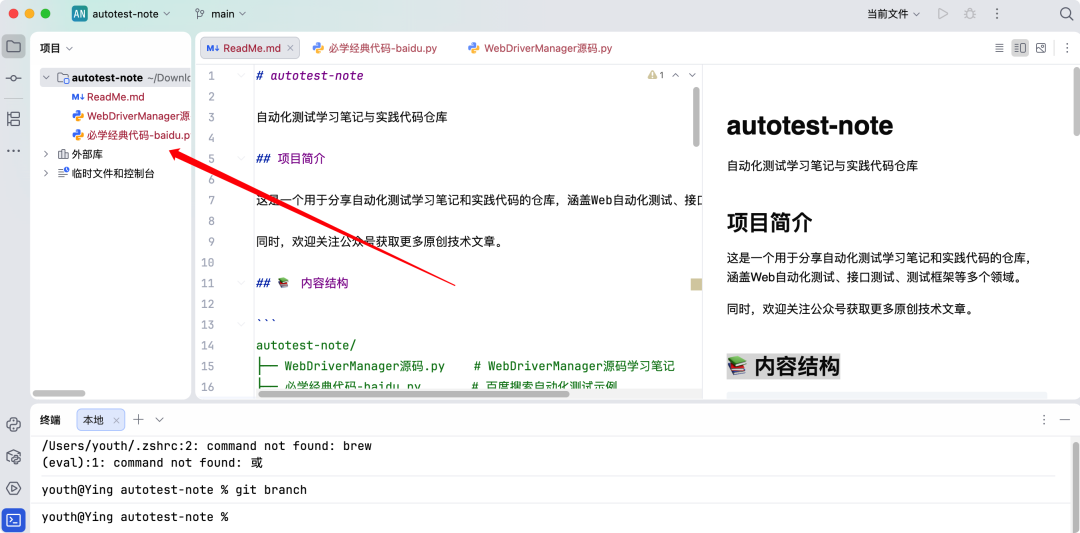1080x533 pixels.
Task: Select WebDriverManager源码 file in project tree
Action: tap(131, 116)
